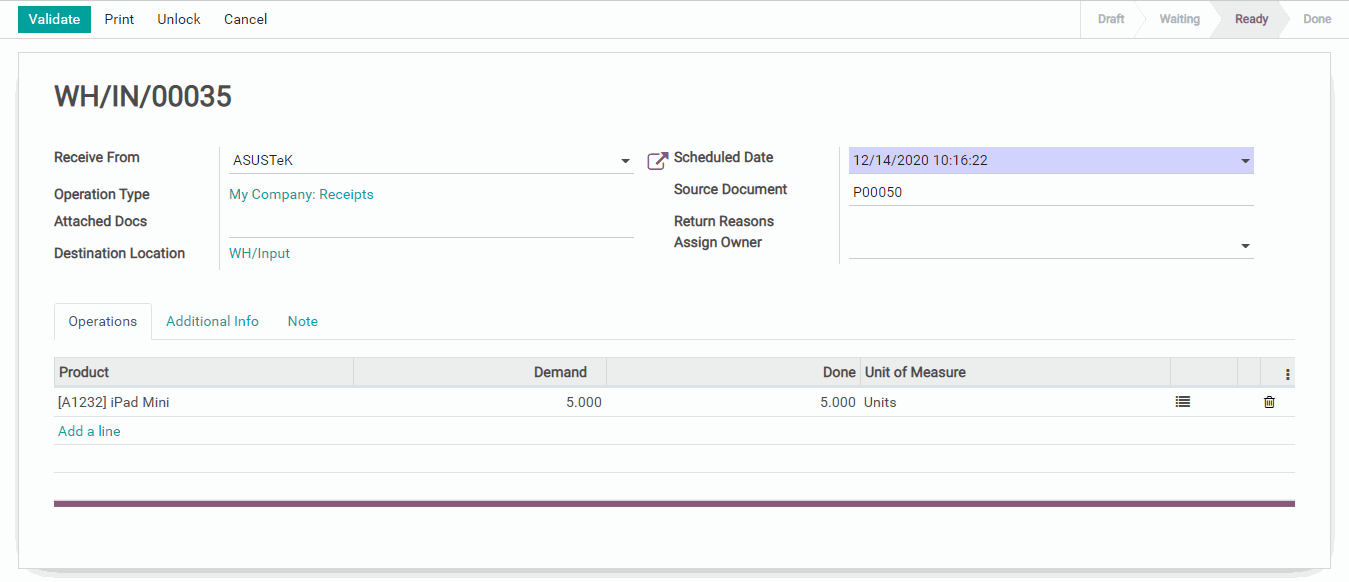Image resolution: width=1349 pixels, height=582 pixels.
Task: Delete the iPad Mini line with trash icon
Action: pyautogui.click(x=1269, y=402)
